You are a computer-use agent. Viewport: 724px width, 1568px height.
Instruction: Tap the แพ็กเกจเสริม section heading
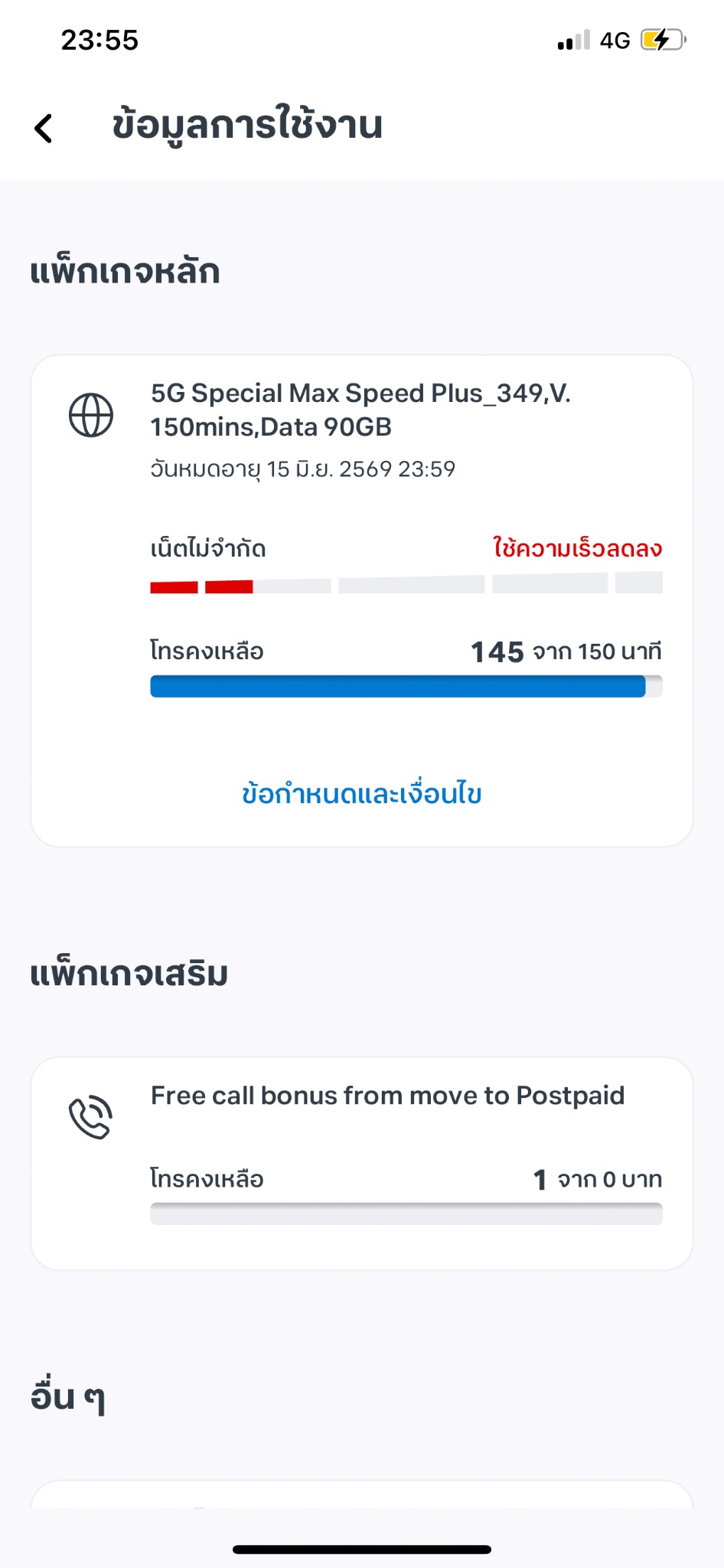pos(129,975)
